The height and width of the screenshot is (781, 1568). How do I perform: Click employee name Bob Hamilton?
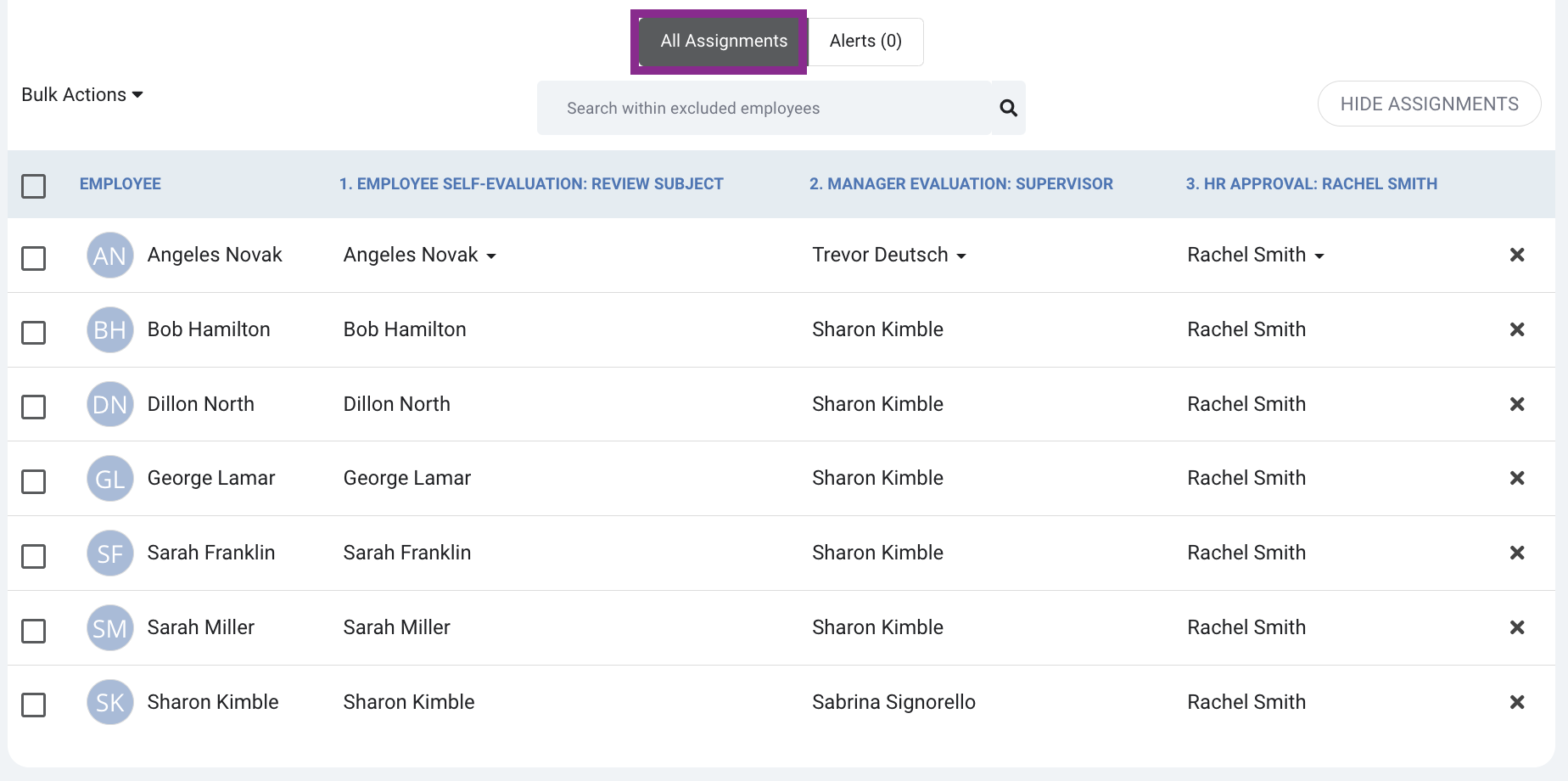tap(209, 329)
